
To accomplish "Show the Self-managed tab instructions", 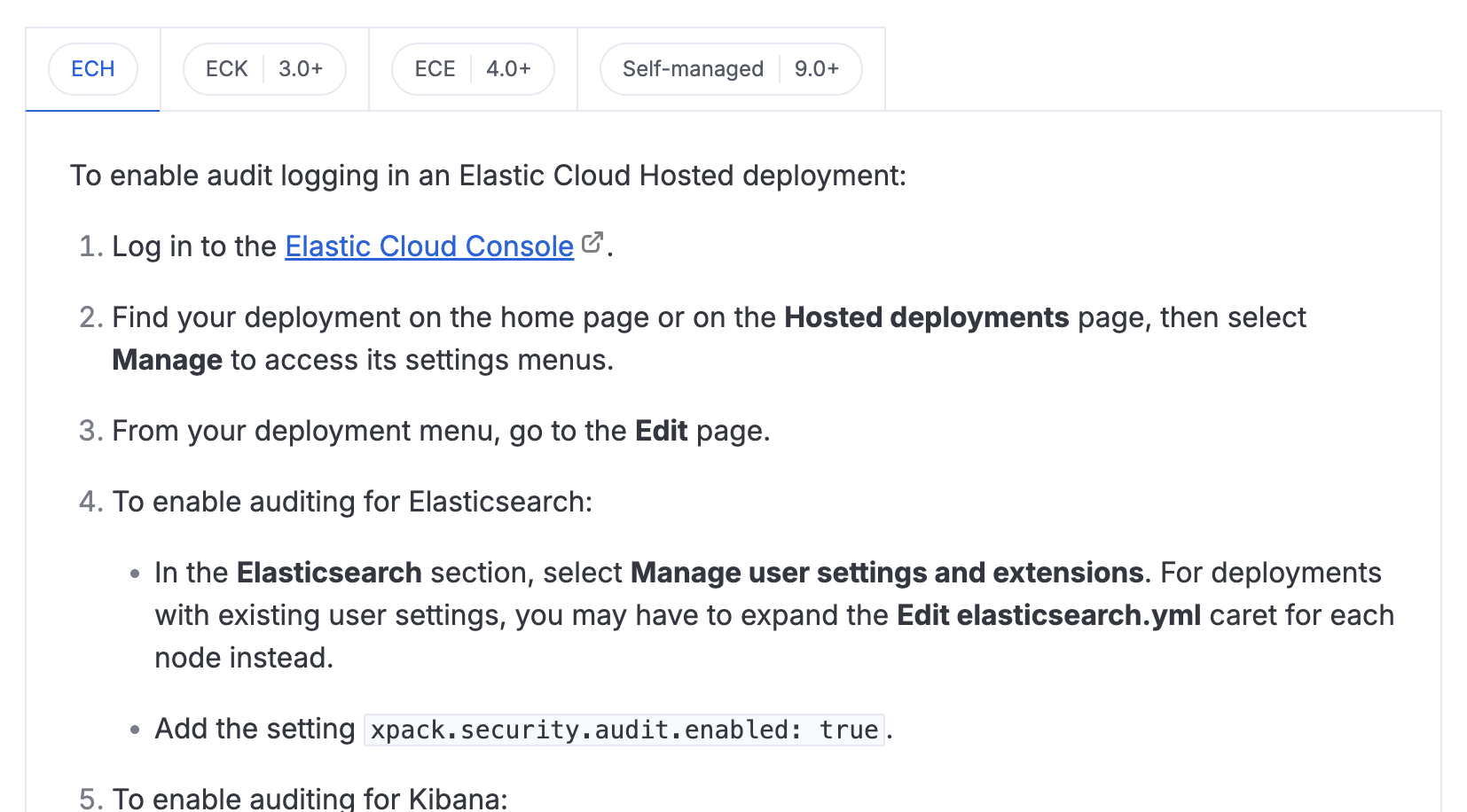I will tap(693, 69).
